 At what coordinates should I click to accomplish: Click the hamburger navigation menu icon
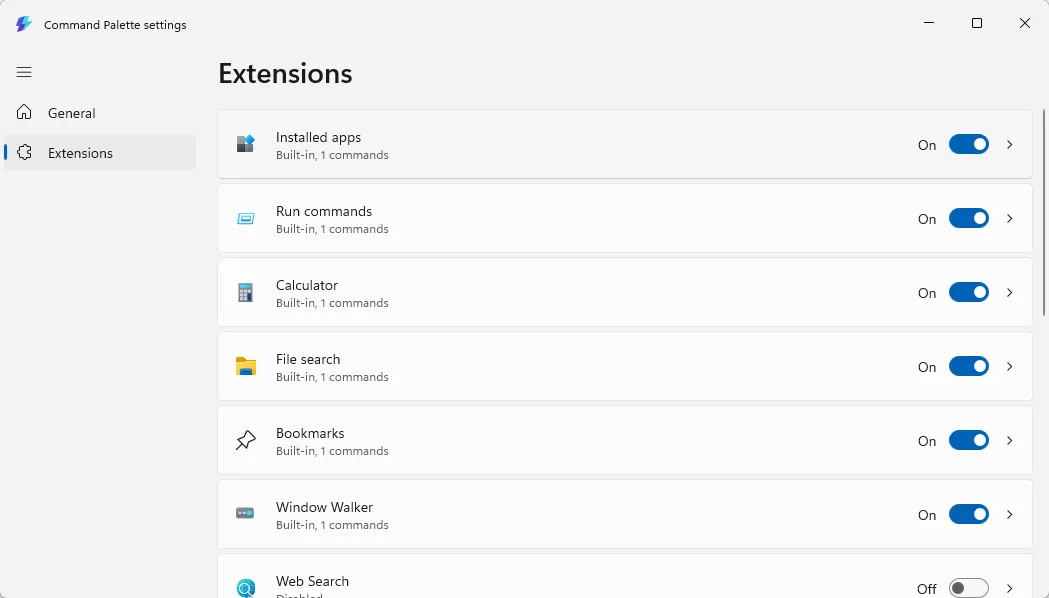(x=24, y=72)
